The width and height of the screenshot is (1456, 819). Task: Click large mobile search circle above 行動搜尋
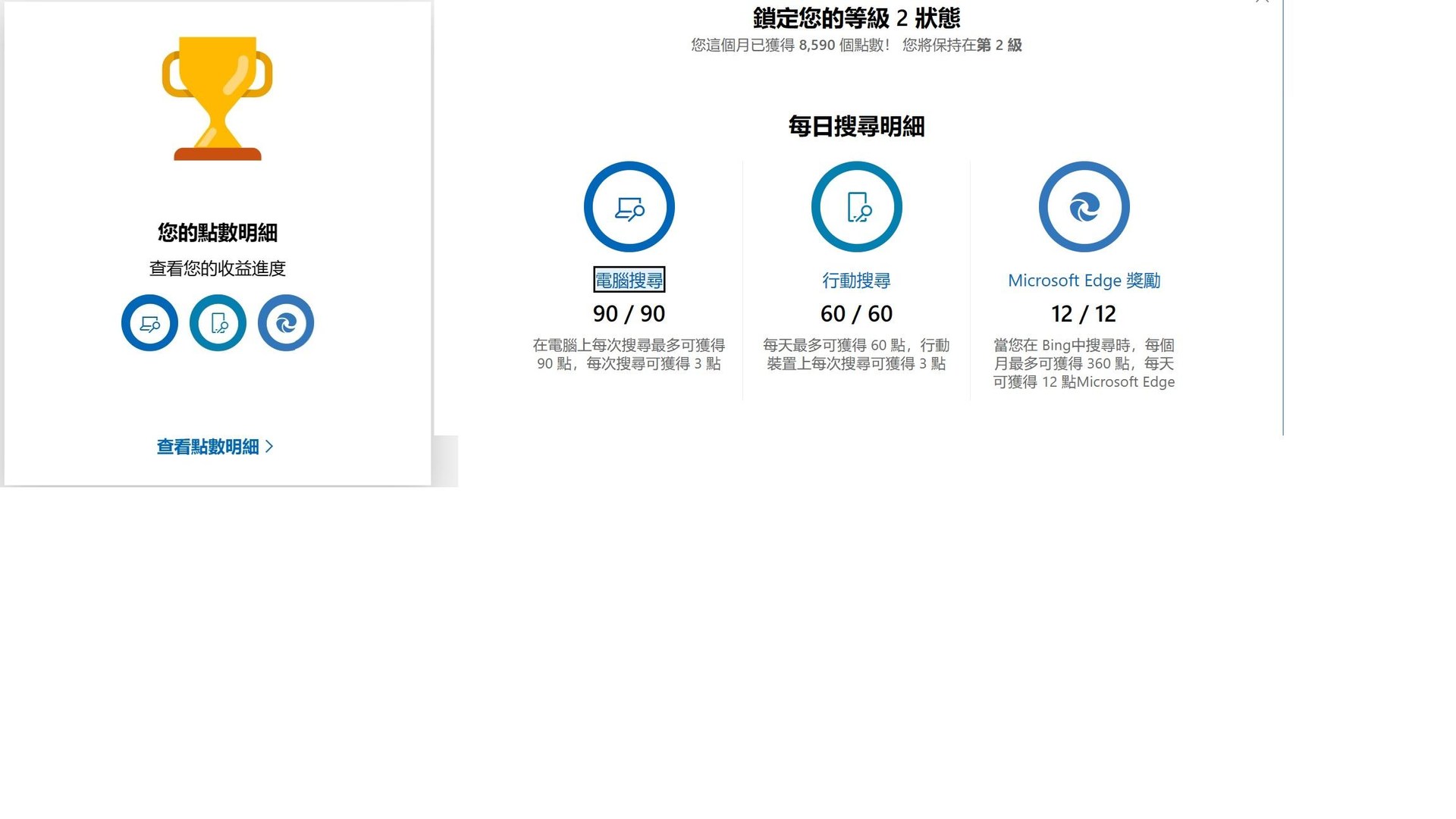click(x=856, y=206)
